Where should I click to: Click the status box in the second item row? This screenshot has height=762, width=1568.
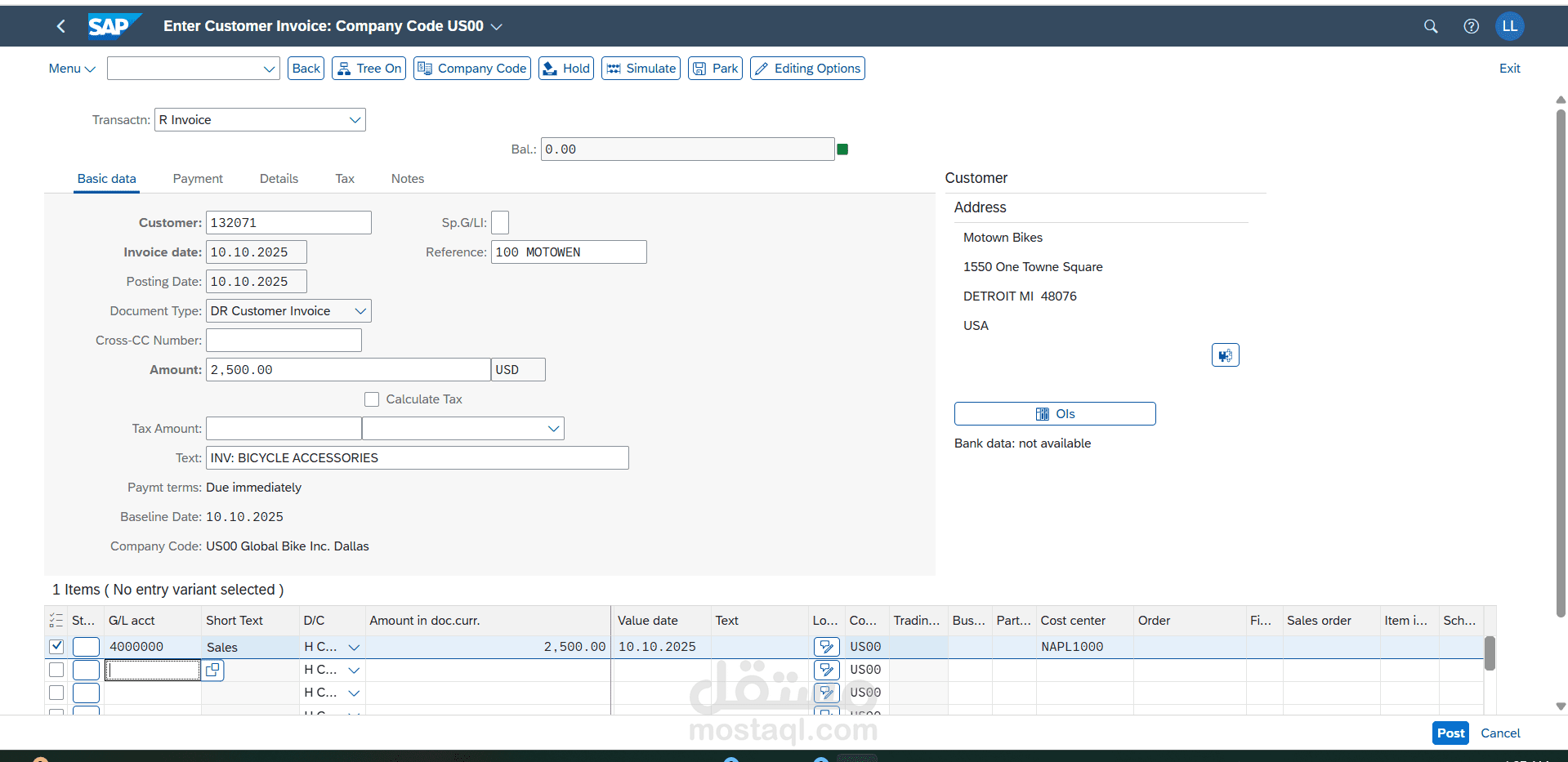coord(86,670)
